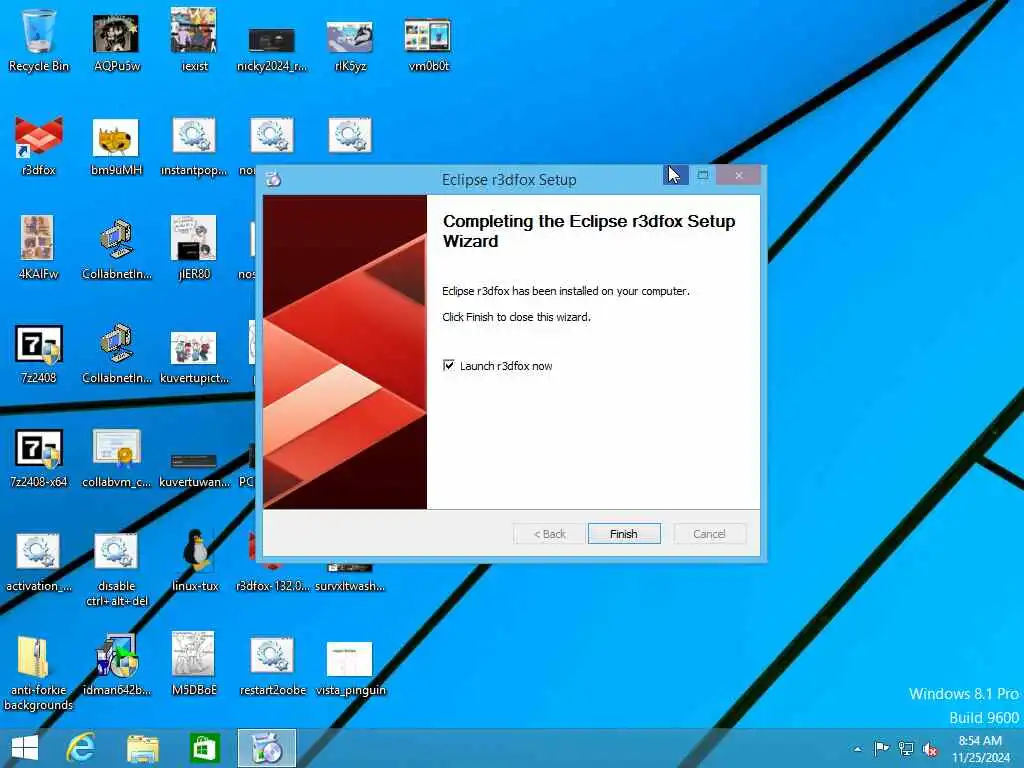
Task: Select the disable ctrl+alt+del icon
Action: tap(116, 568)
